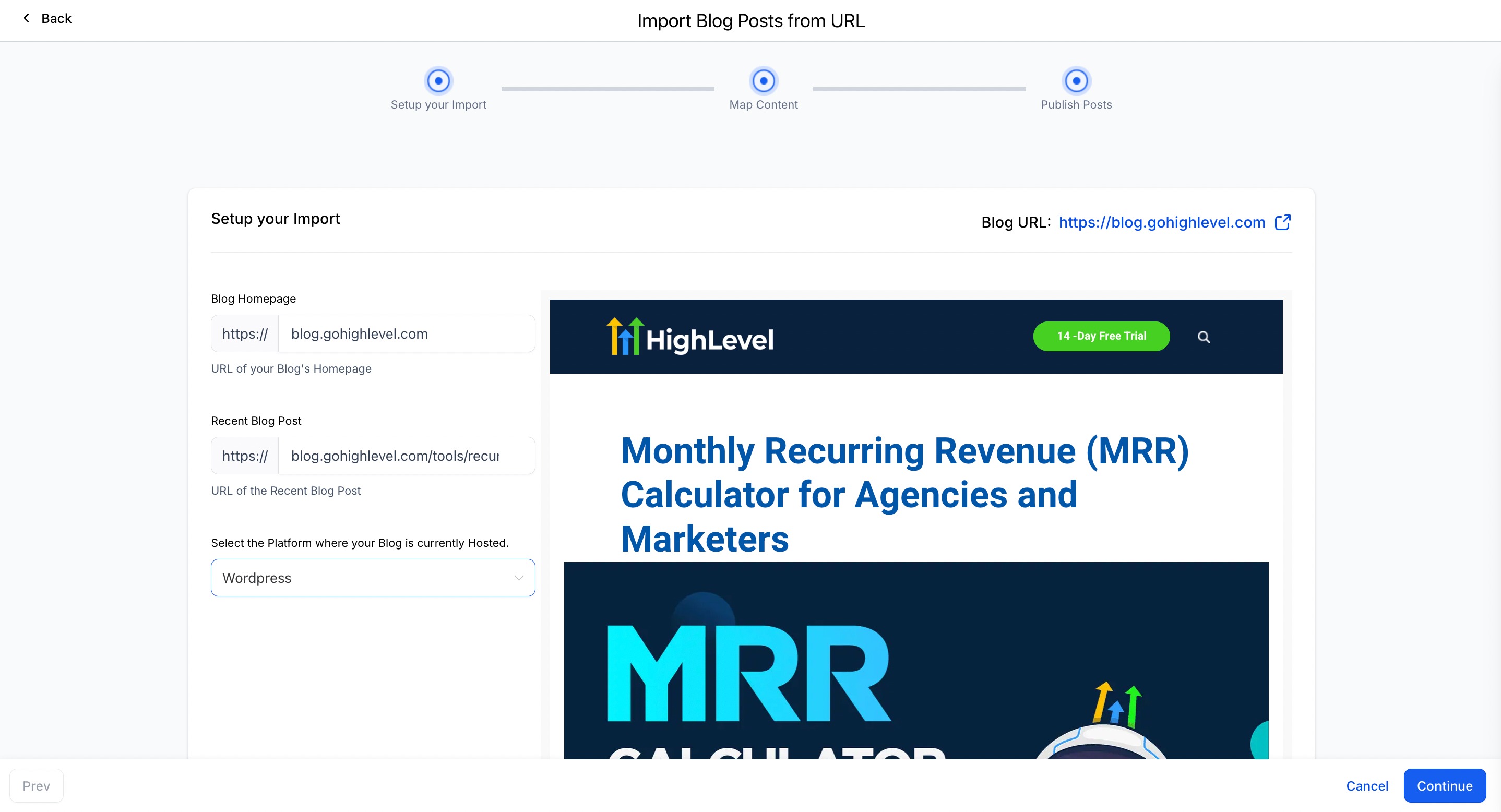Click the MRR Calculator preview image
The width and height of the screenshot is (1501, 812).
(816, 664)
